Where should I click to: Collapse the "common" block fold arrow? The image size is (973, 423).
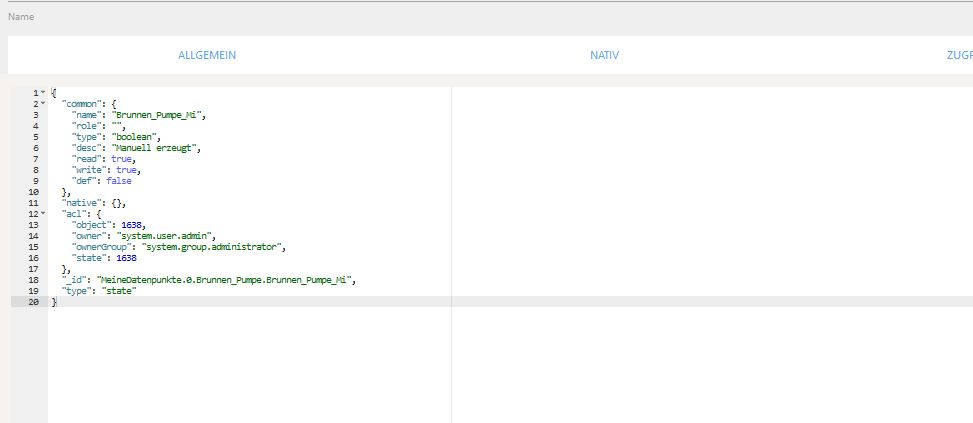(43, 104)
